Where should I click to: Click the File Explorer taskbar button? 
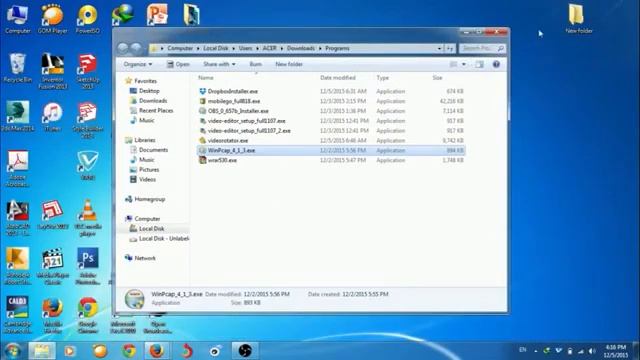(x=42, y=351)
